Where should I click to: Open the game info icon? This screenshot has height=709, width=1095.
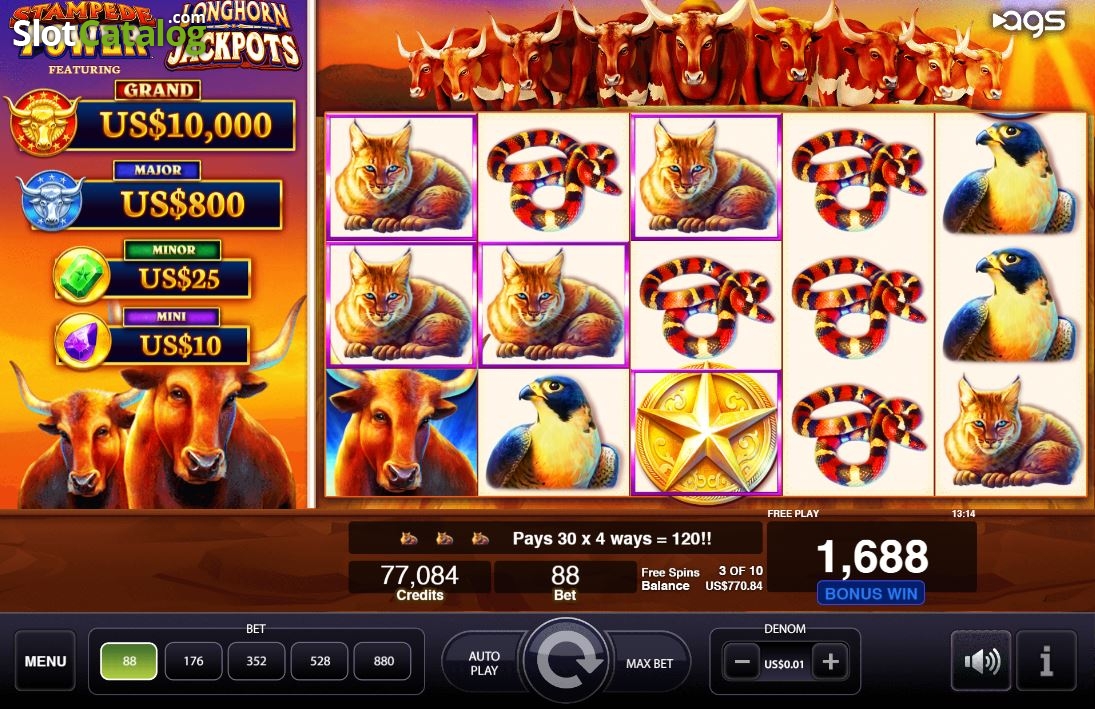[1045, 661]
